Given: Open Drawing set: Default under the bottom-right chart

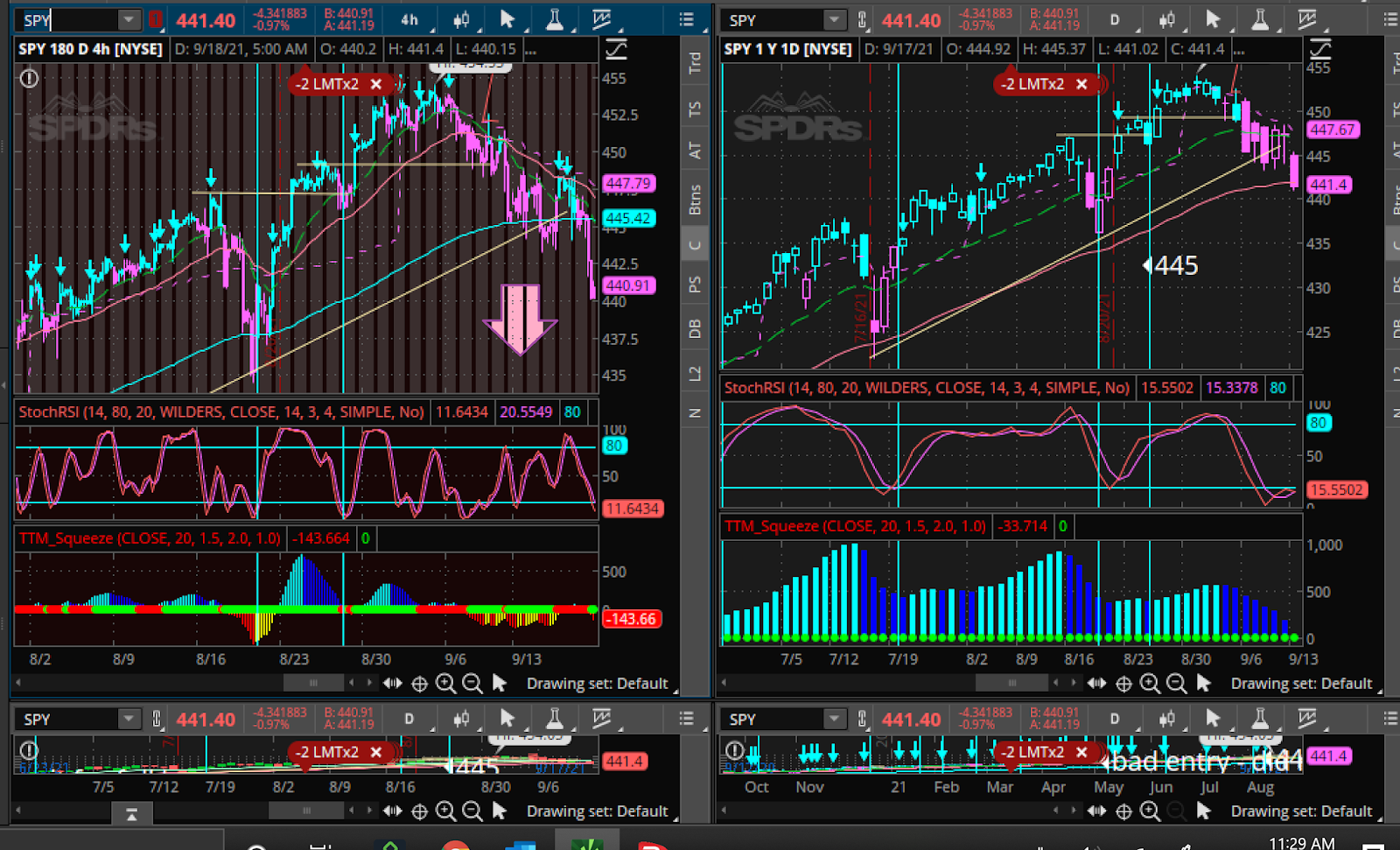Looking at the screenshot, I should coord(1301,811).
